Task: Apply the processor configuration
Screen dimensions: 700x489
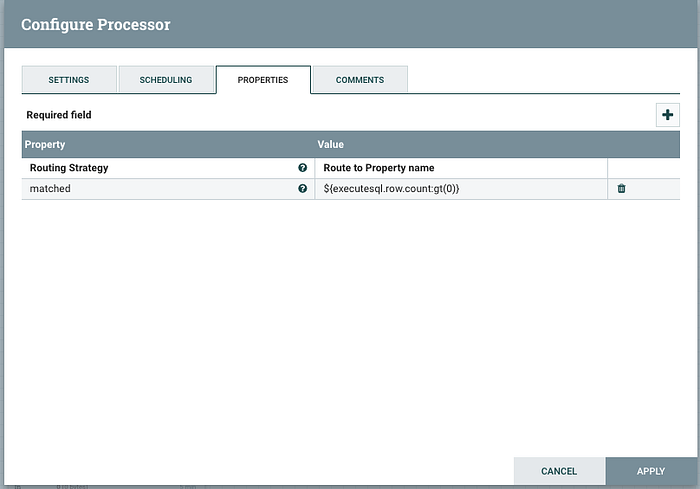Action: (x=651, y=471)
